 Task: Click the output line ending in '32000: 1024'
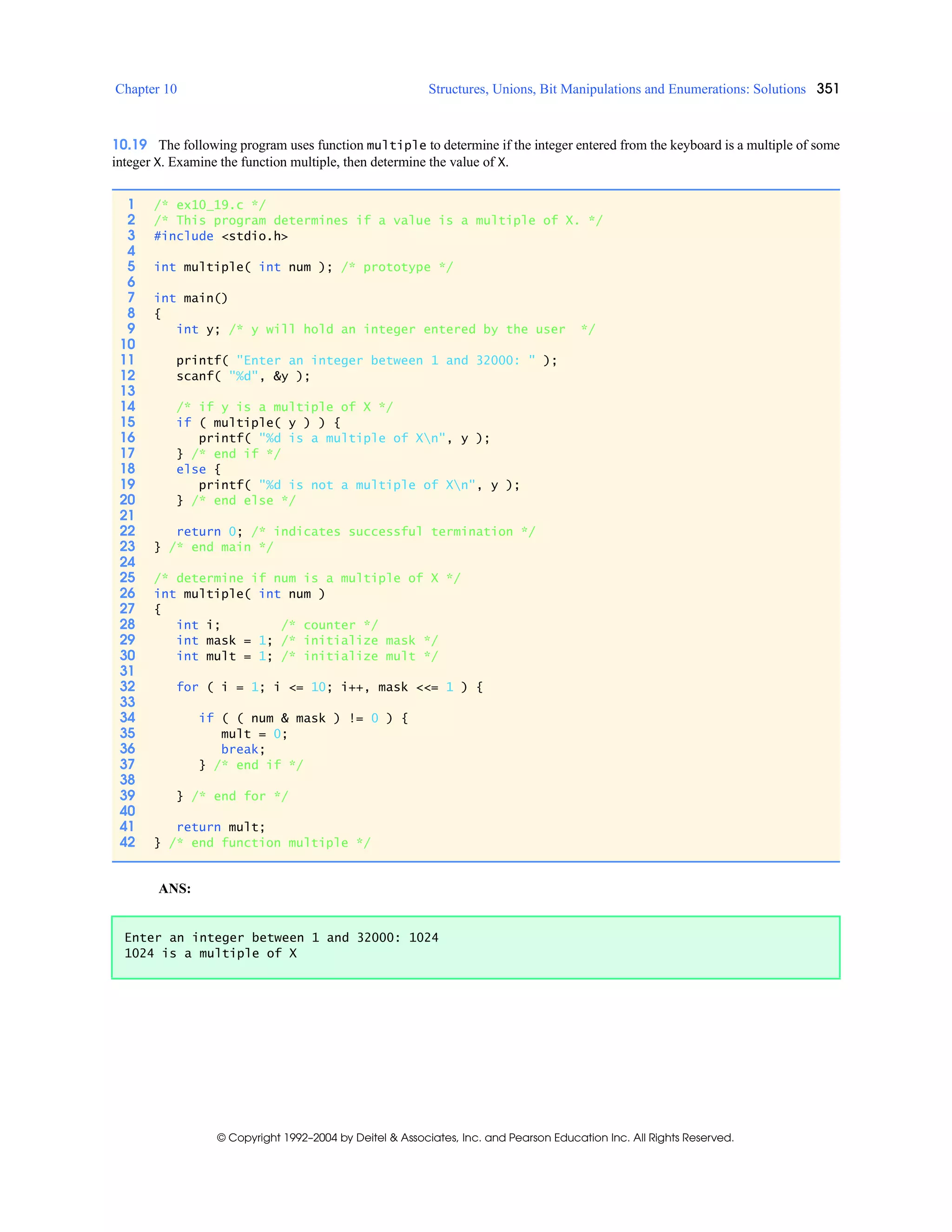(281, 938)
